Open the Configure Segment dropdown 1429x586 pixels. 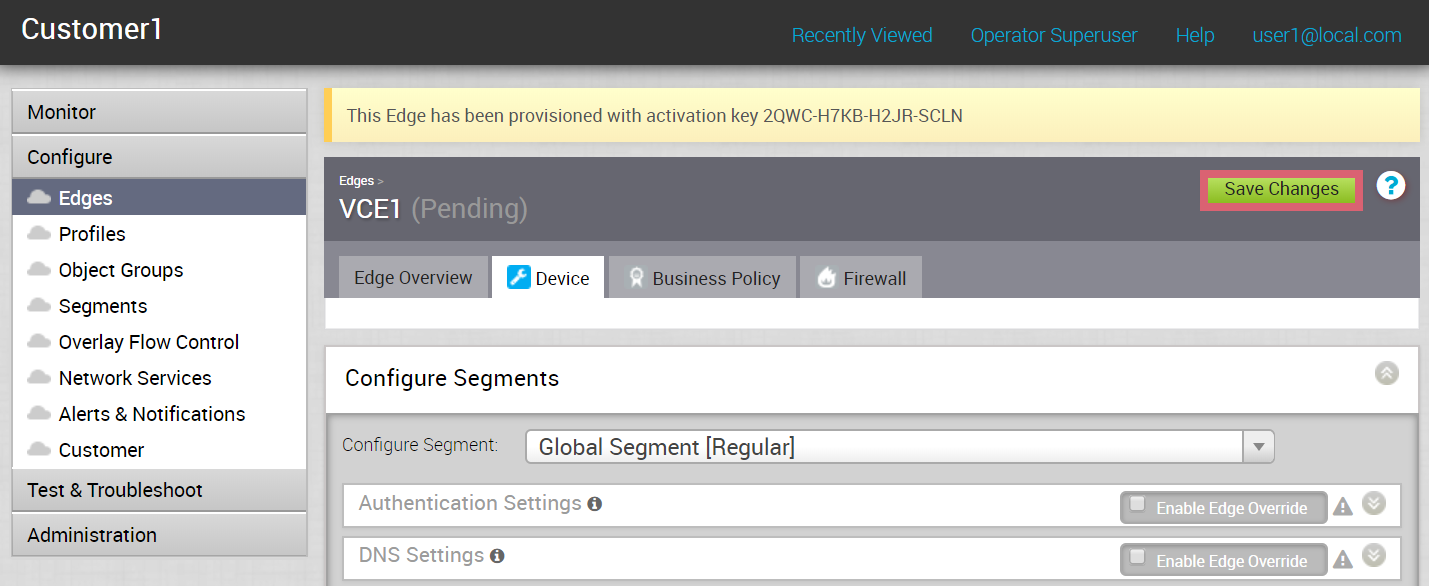1258,447
